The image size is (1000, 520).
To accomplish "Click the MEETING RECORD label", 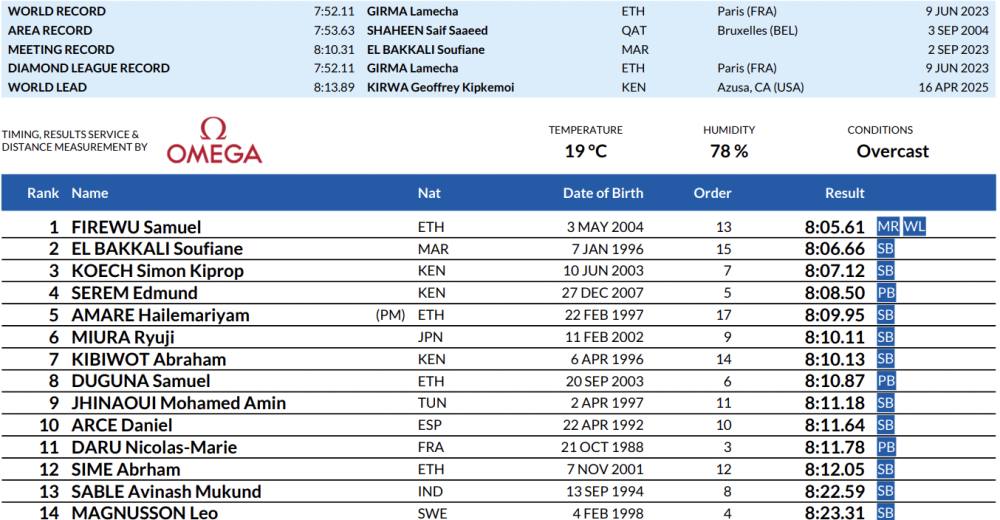I will point(61,50).
